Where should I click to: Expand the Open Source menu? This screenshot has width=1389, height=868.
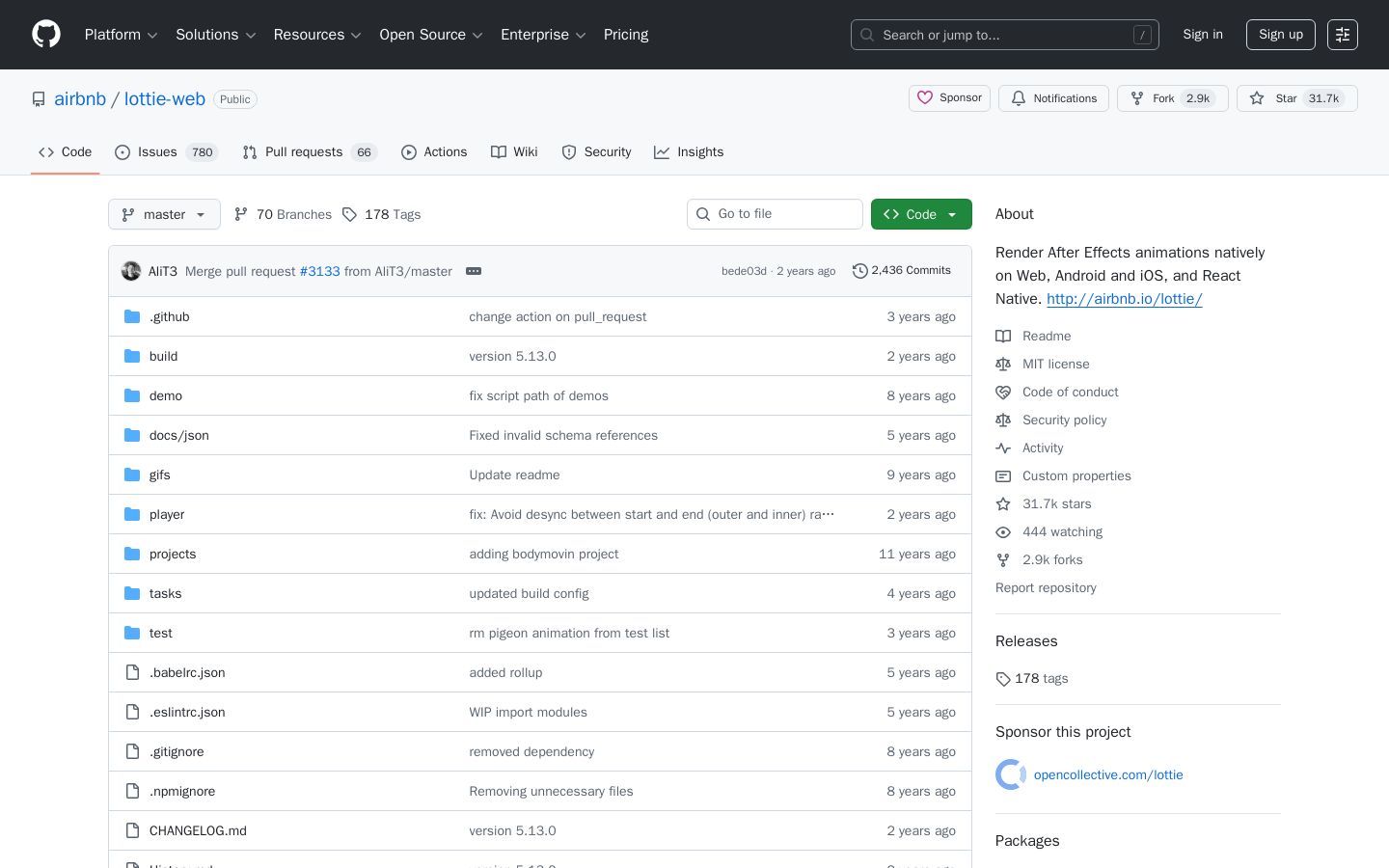tap(431, 35)
